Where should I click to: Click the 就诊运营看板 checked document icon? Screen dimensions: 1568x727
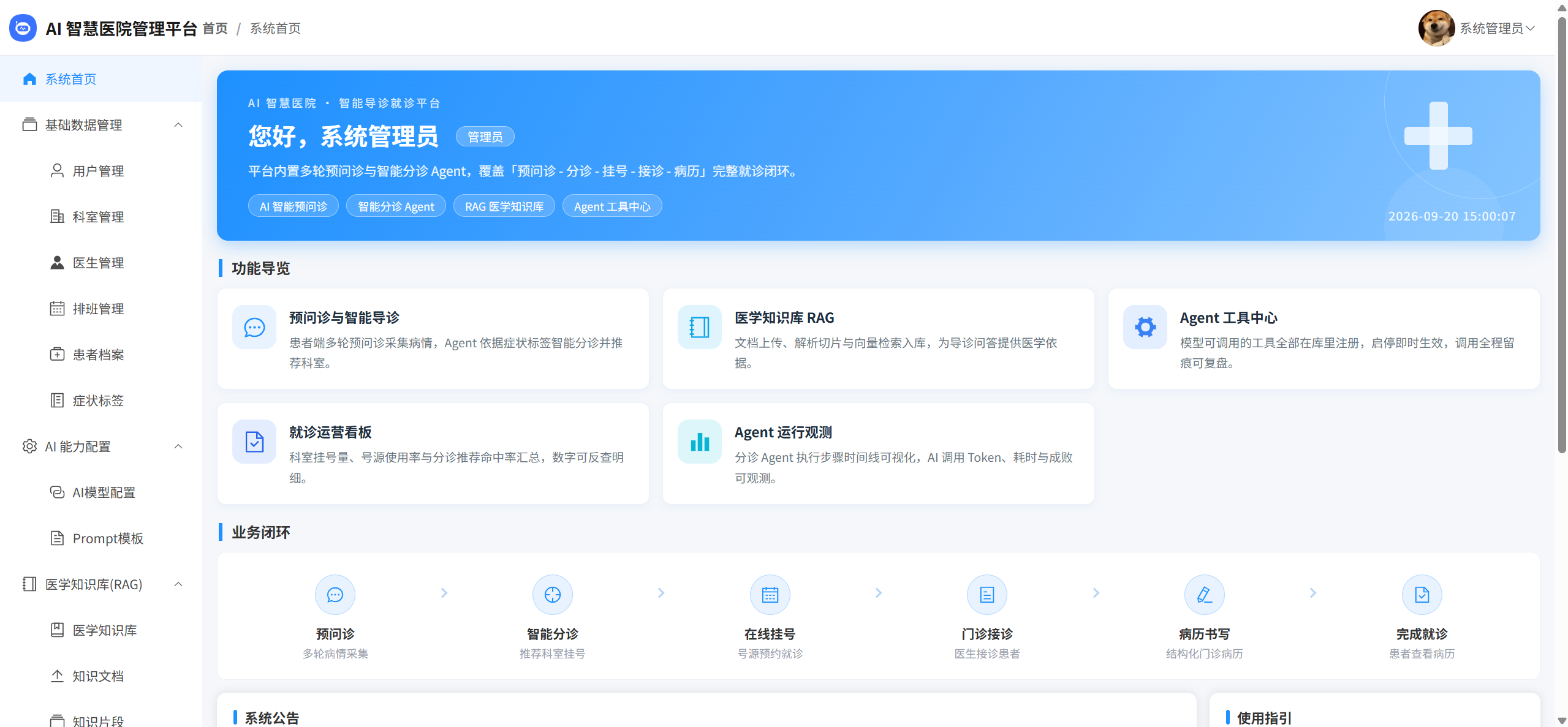(254, 442)
